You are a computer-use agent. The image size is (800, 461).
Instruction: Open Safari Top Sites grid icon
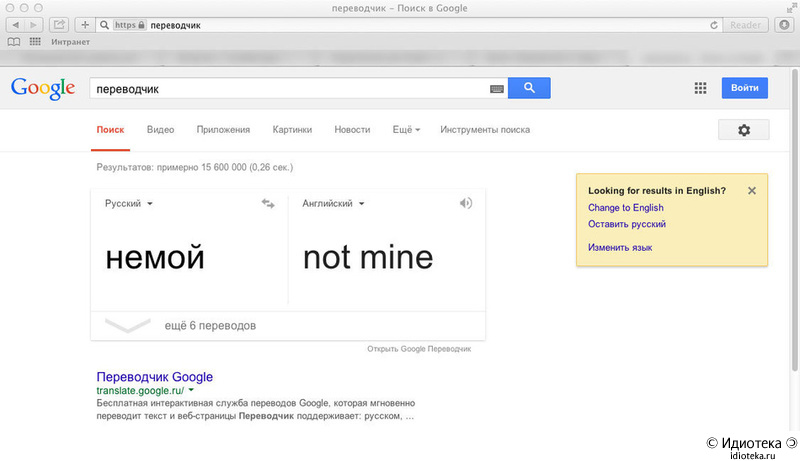coord(35,42)
